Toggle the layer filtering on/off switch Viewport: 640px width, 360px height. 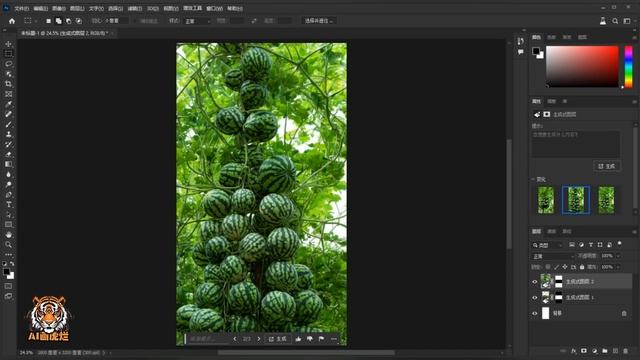(620, 244)
